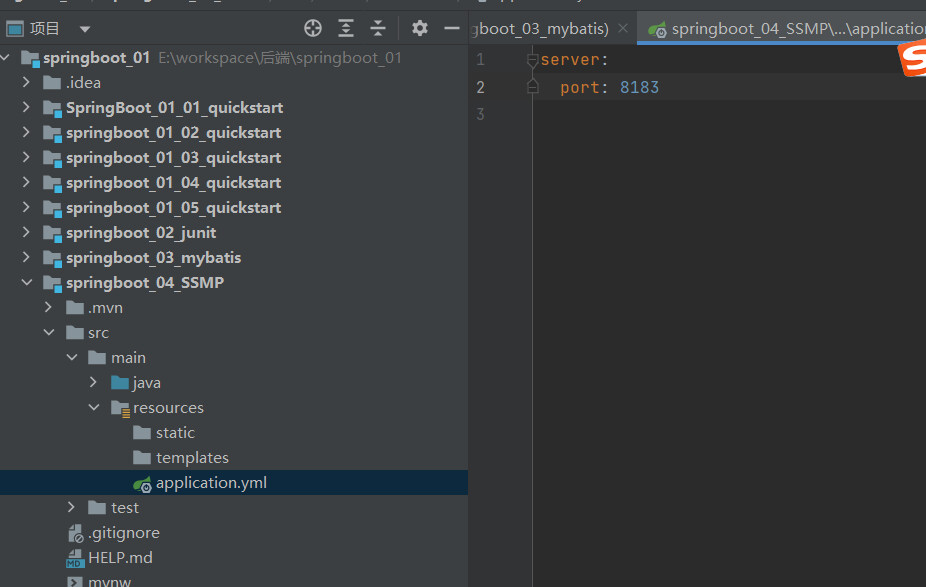Select springboot_01_02_quickstart in the tree
Screen dimensions: 926x587
click(173, 133)
